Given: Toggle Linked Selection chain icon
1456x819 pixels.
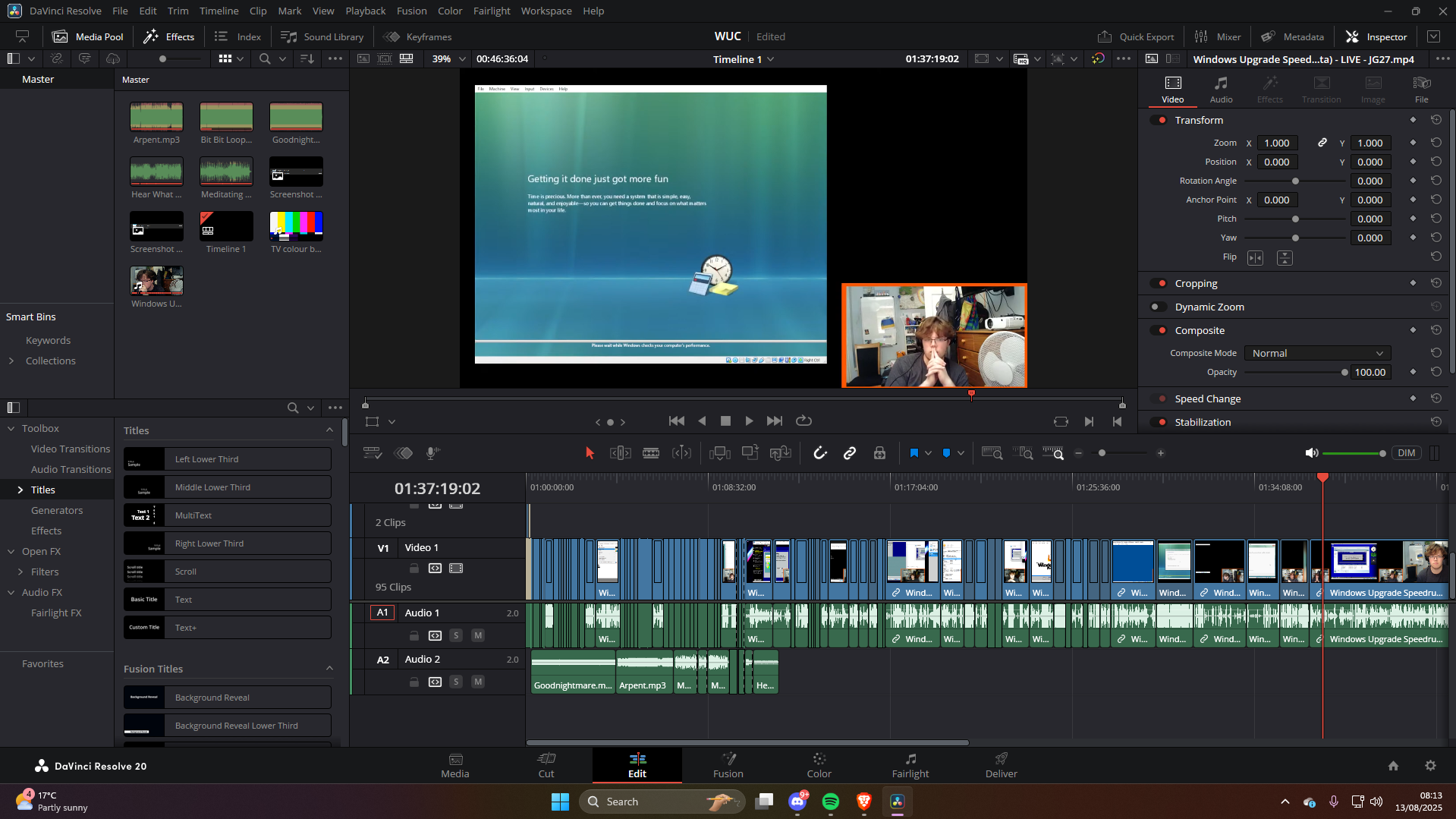Looking at the screenshot, I should pos(850,453).
